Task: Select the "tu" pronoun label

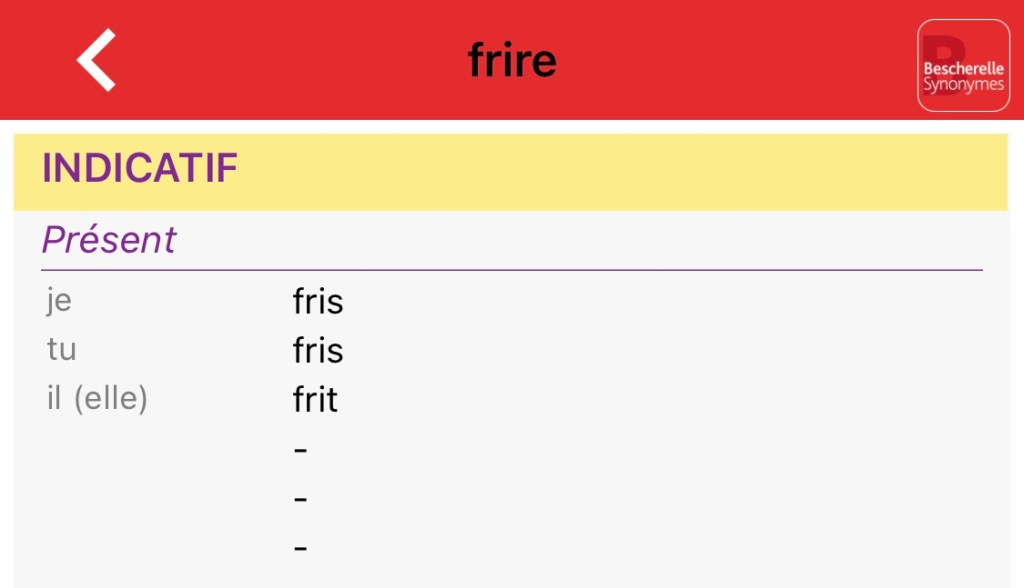Action: coord(61,350)
